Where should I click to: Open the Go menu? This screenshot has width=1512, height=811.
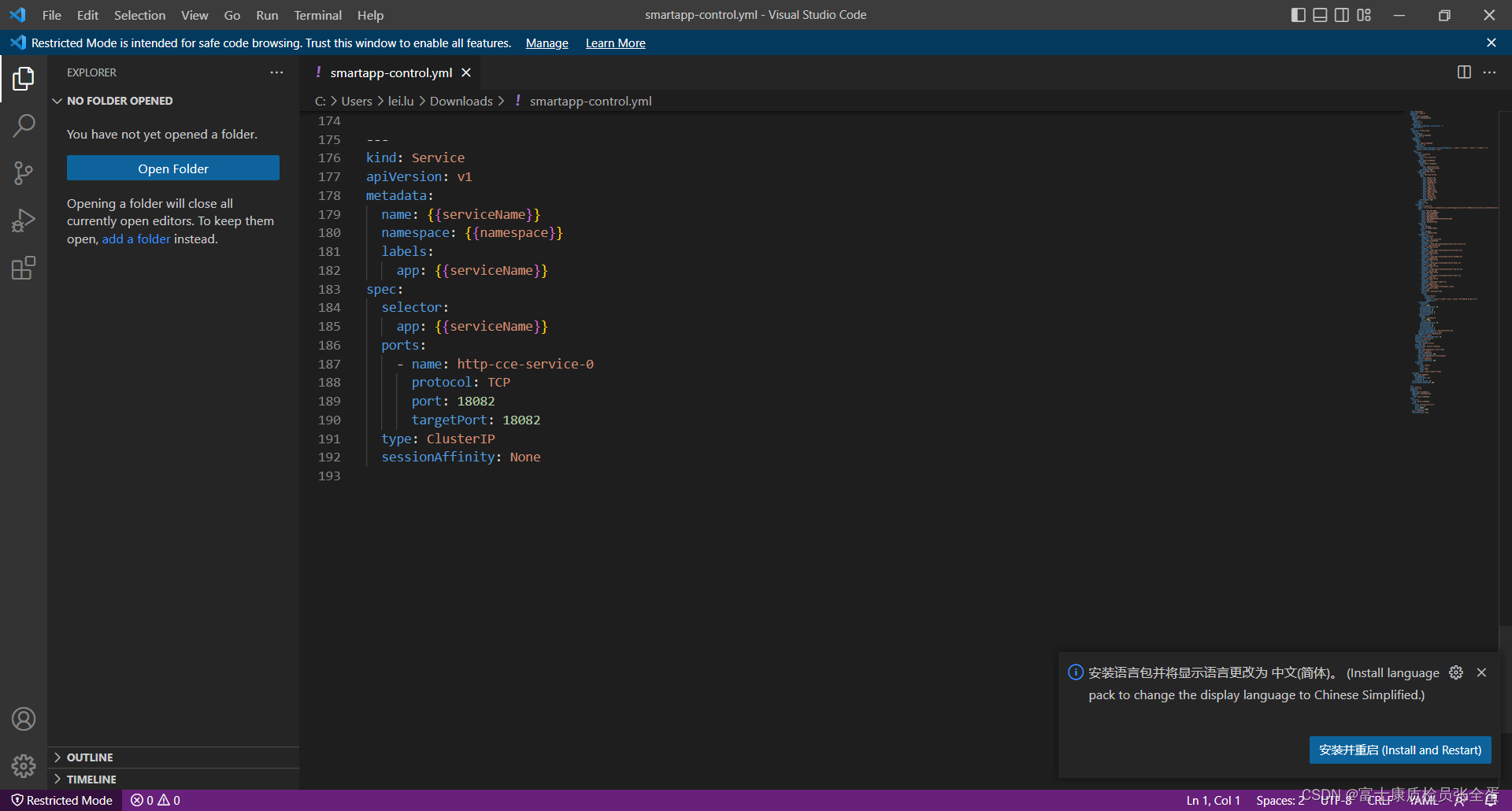(x=232, y=15)
